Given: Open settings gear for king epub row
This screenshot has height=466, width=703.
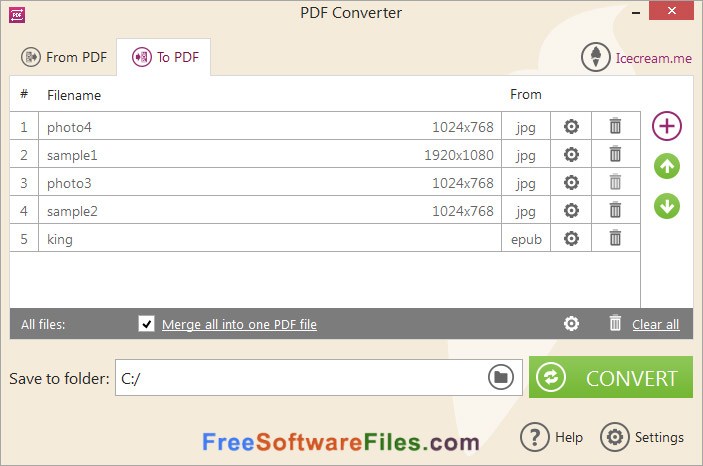Looking at the screenshot, I should tap(571, 238).
